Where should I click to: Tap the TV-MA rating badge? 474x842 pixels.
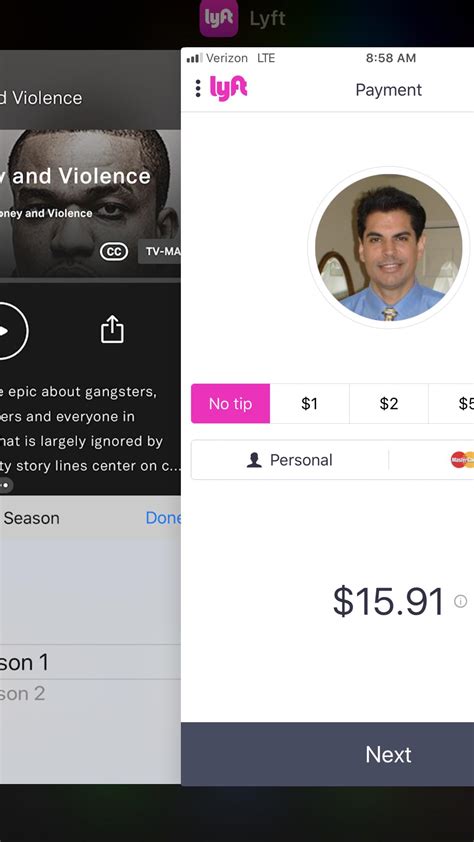click(x=159, y=251)
